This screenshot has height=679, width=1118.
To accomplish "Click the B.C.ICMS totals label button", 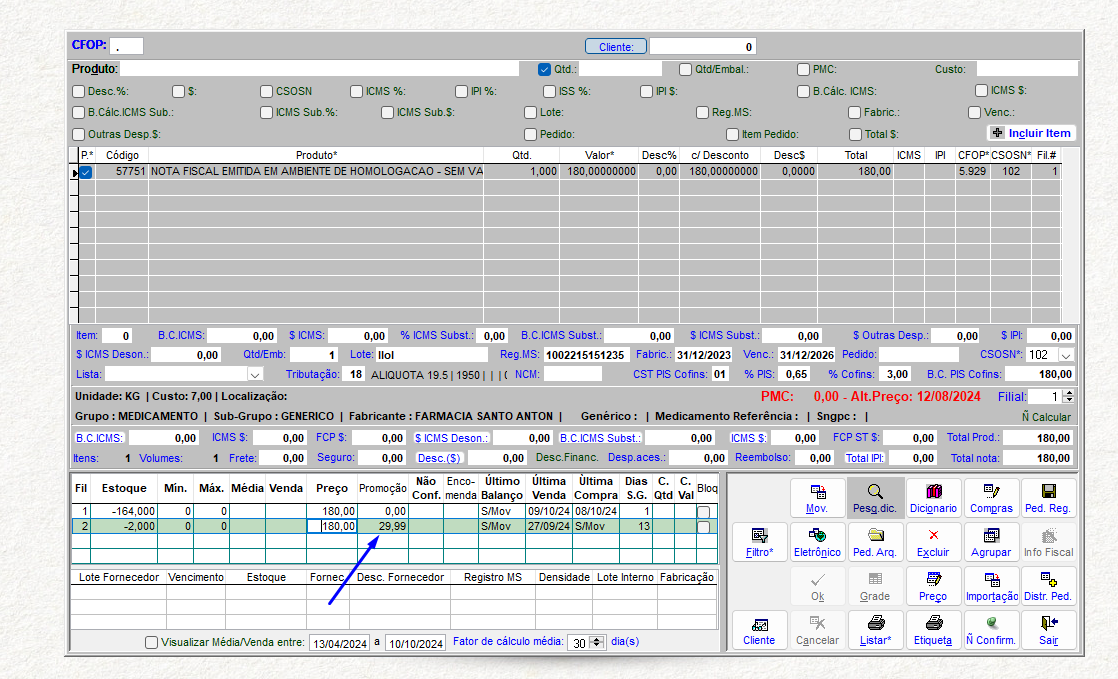I will click(100, 438).
